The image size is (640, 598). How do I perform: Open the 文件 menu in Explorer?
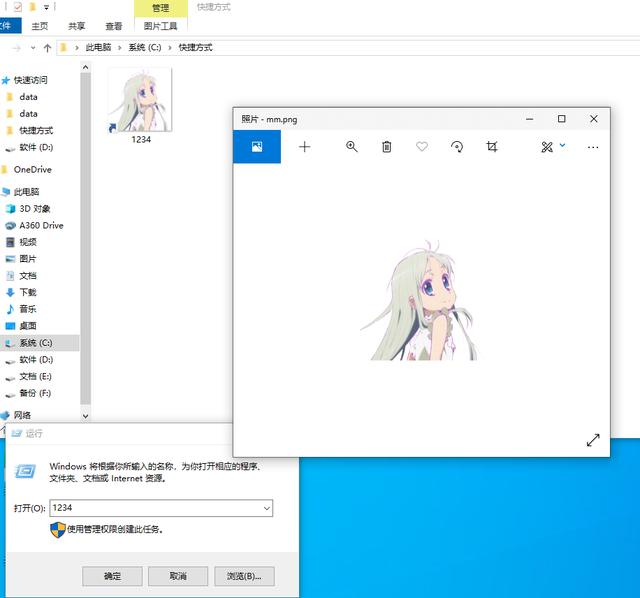pyautogui.click(x=9, y=26)
